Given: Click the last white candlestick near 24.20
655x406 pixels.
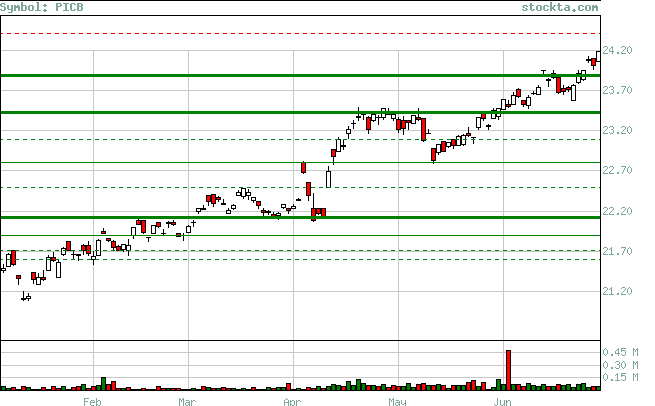Looking at the screenshot, I should click(598, 56).
